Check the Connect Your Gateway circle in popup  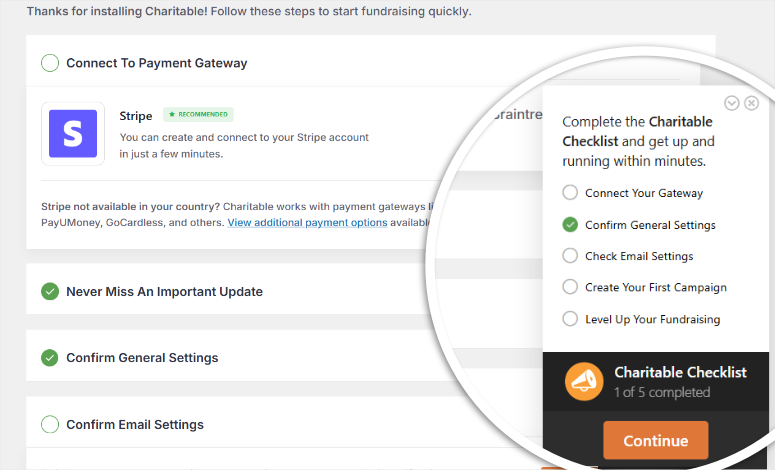click(x=570, y=192)
